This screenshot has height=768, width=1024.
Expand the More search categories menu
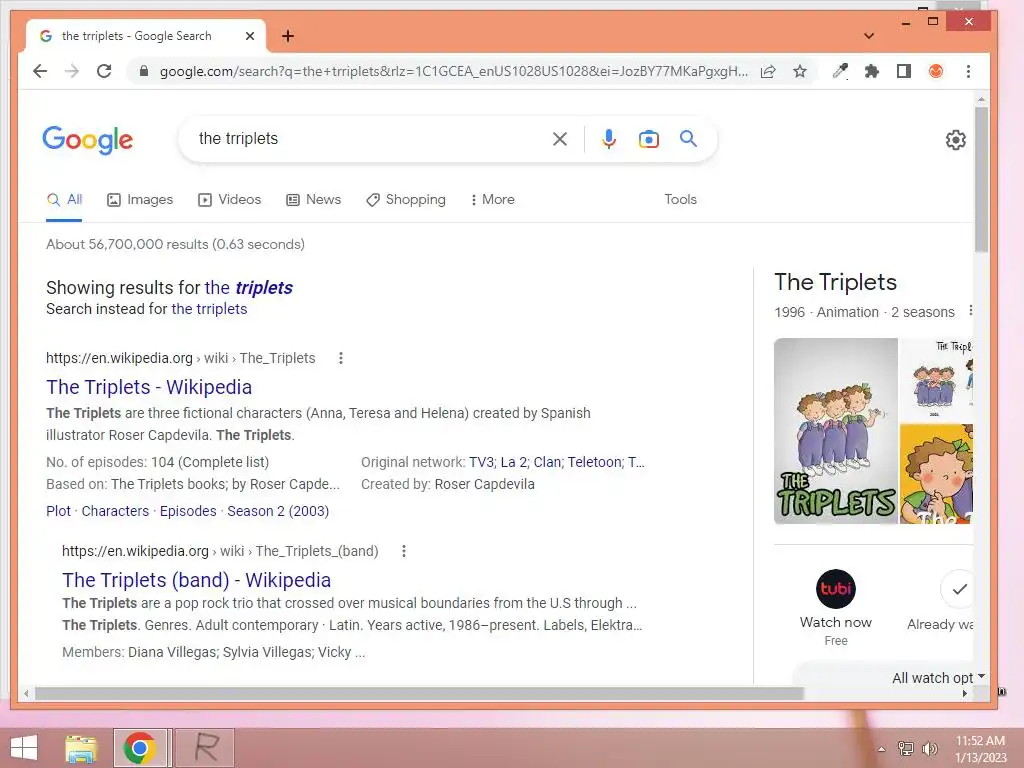(492, 199)
